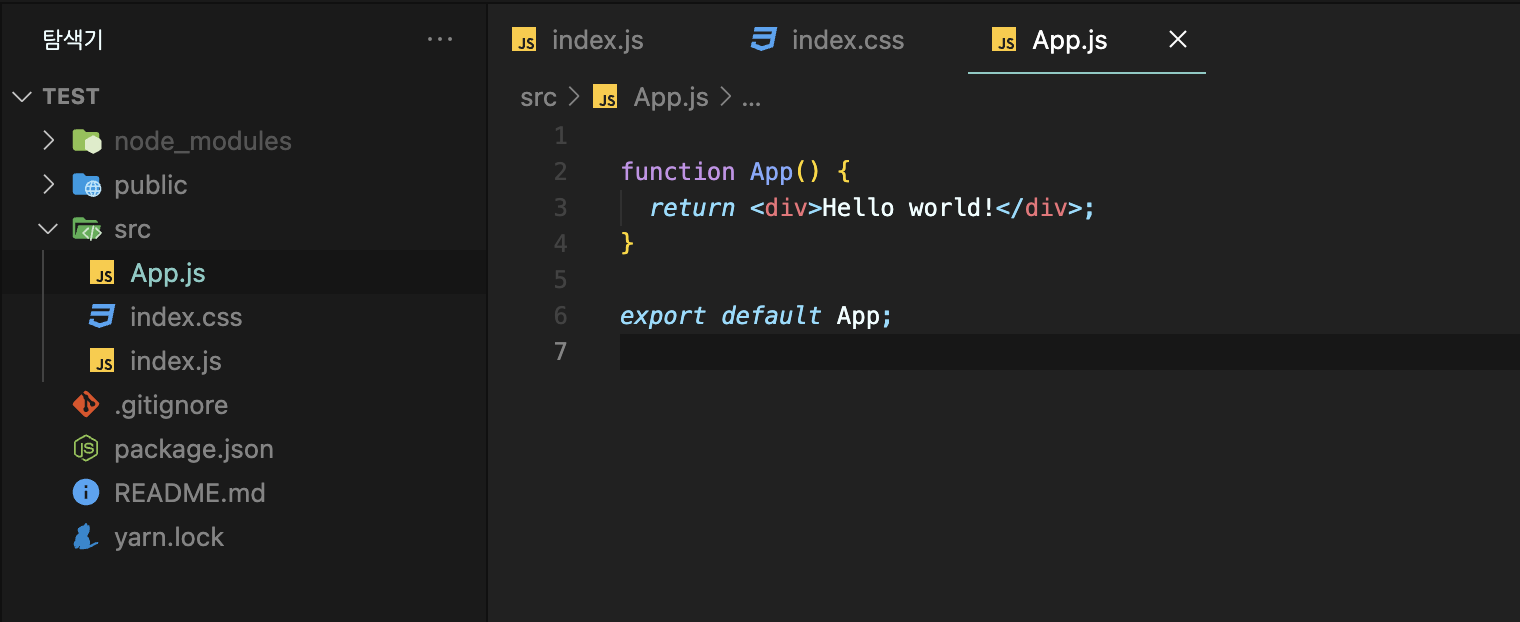
Task: Click the JS icon beside App.js in explorer
Action: pyautogui.click(x=101, y=273)
